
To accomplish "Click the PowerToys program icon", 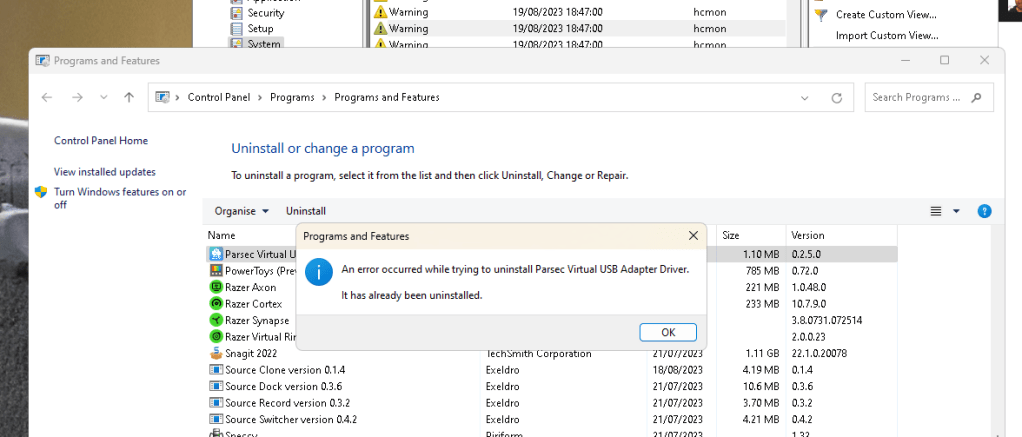I will (216, 271).
